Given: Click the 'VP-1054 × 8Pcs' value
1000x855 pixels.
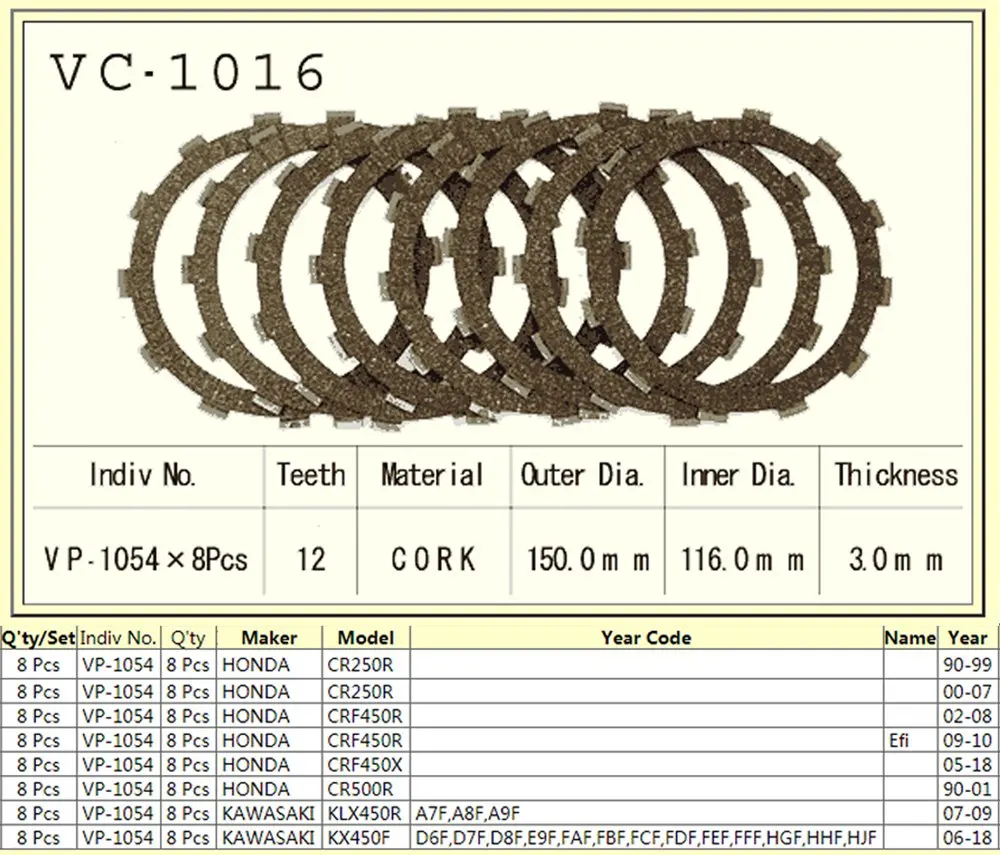Looking at the screenshot, I should tap(145, 560).
